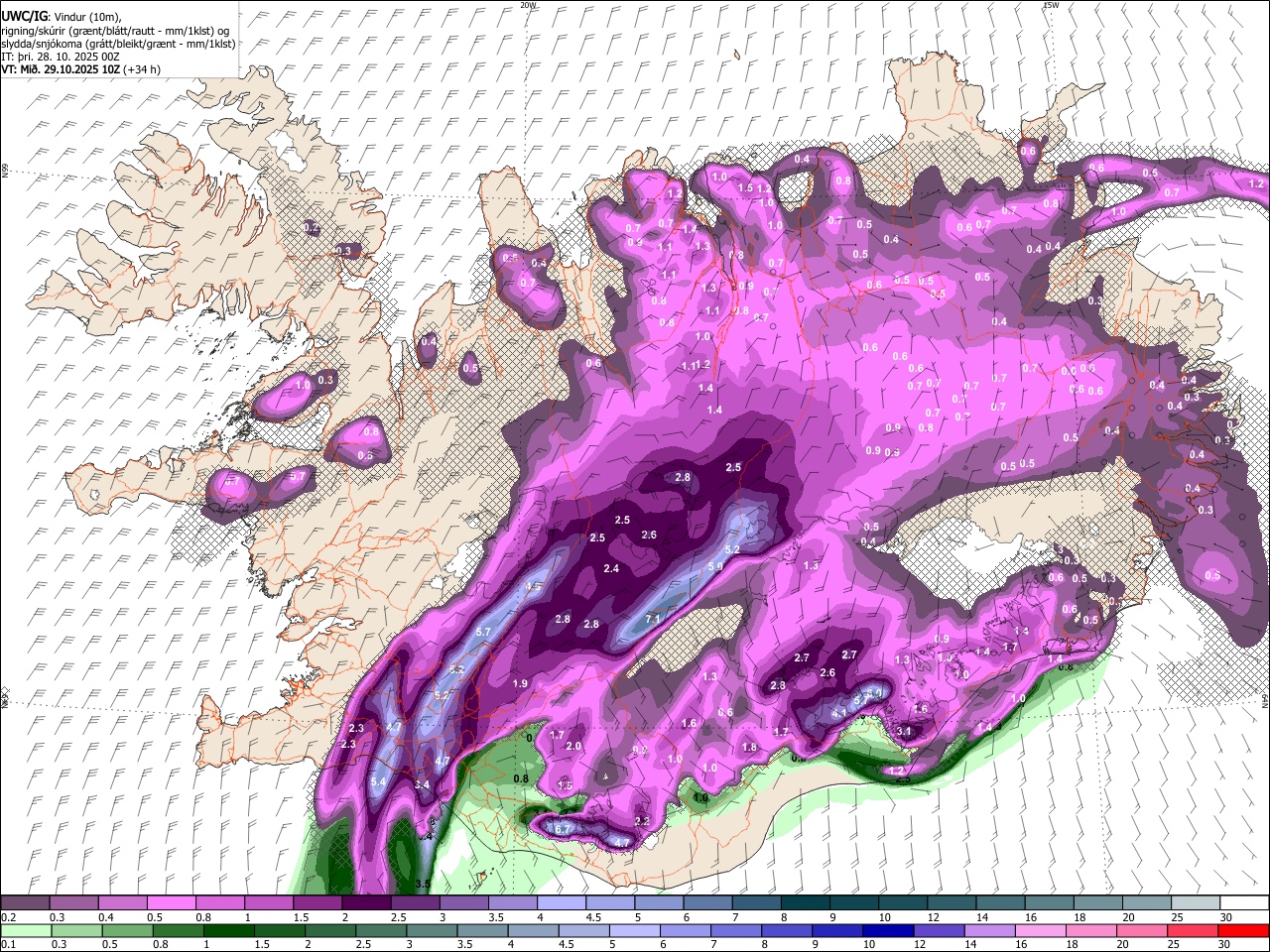Screen dimensions: 1270x952
Task: Click the 'rigning/skúrir' rain legend description line
Action: [115, 30]
